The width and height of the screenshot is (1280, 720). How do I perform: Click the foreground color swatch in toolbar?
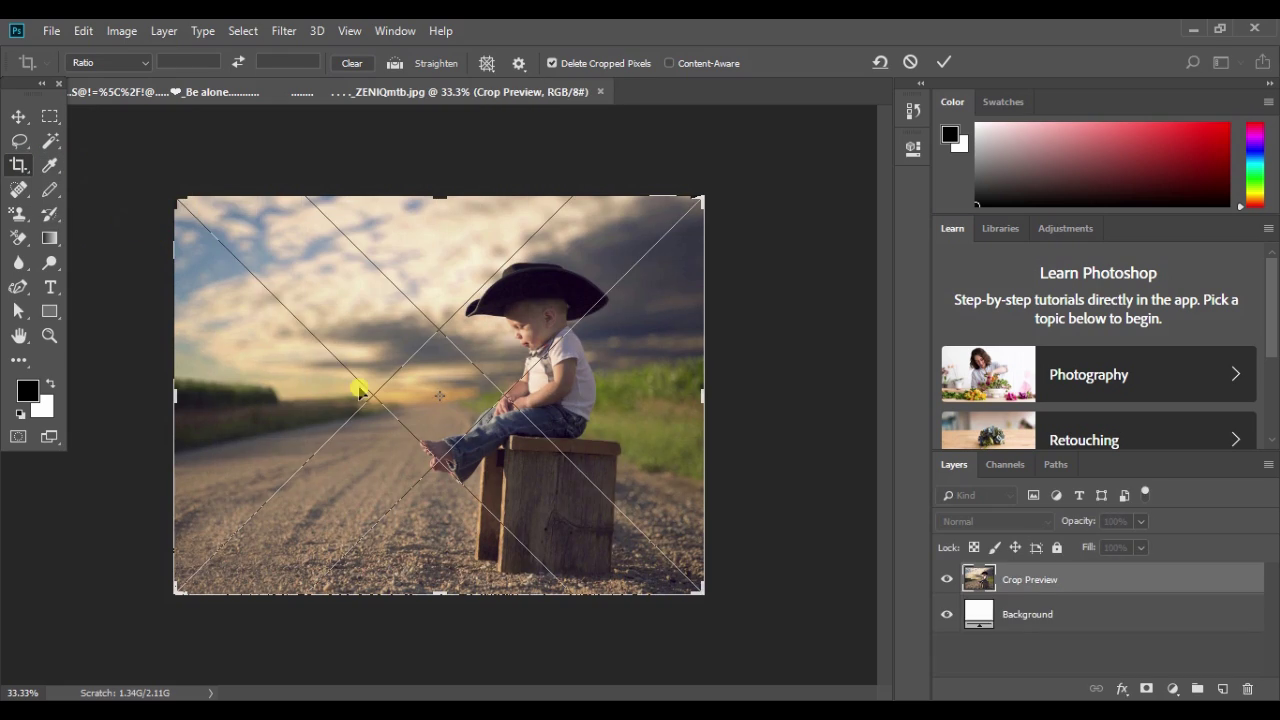[27, 391]
